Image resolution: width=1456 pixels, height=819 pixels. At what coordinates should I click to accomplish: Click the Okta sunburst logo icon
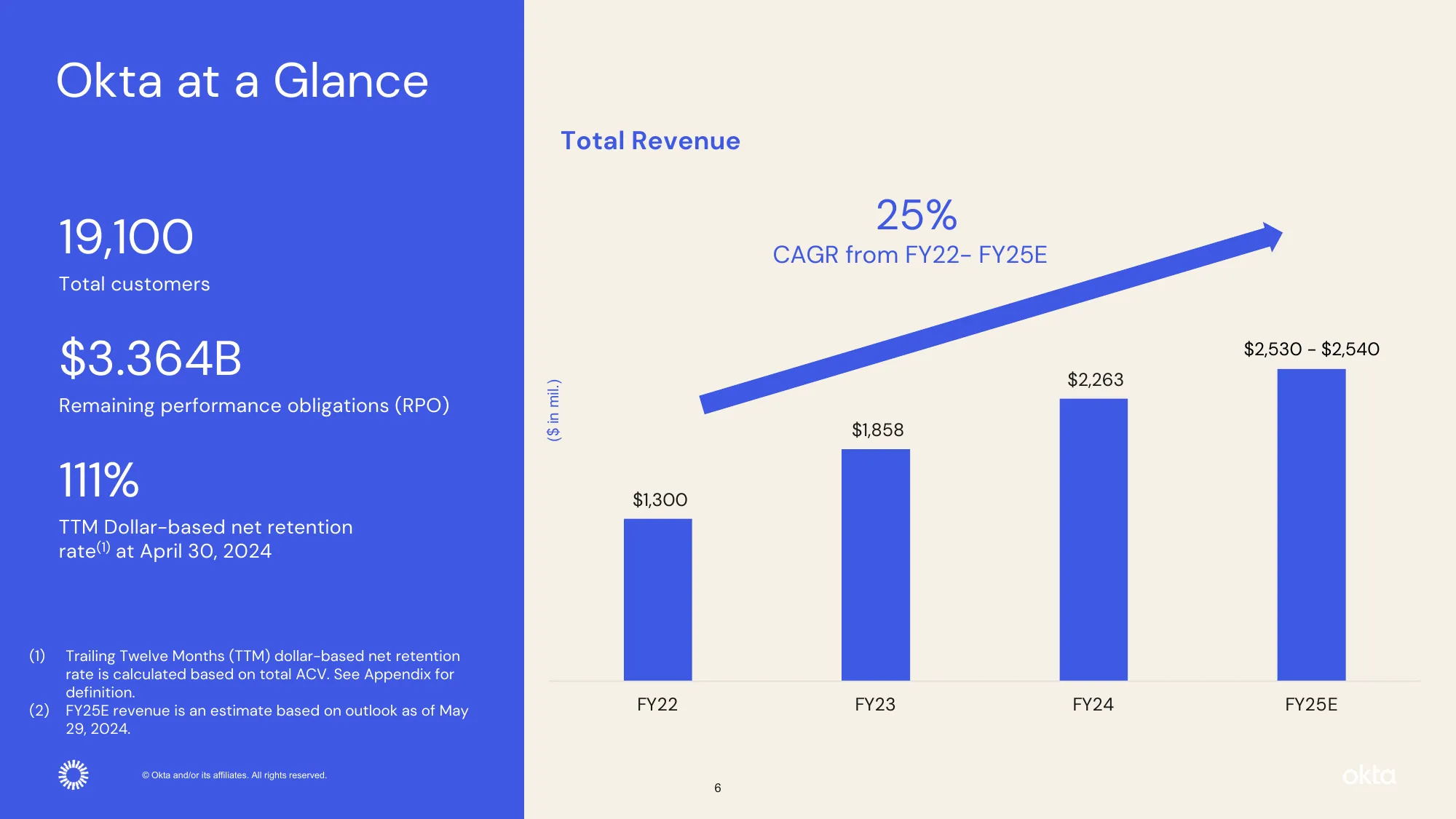(x=74, y=775)
